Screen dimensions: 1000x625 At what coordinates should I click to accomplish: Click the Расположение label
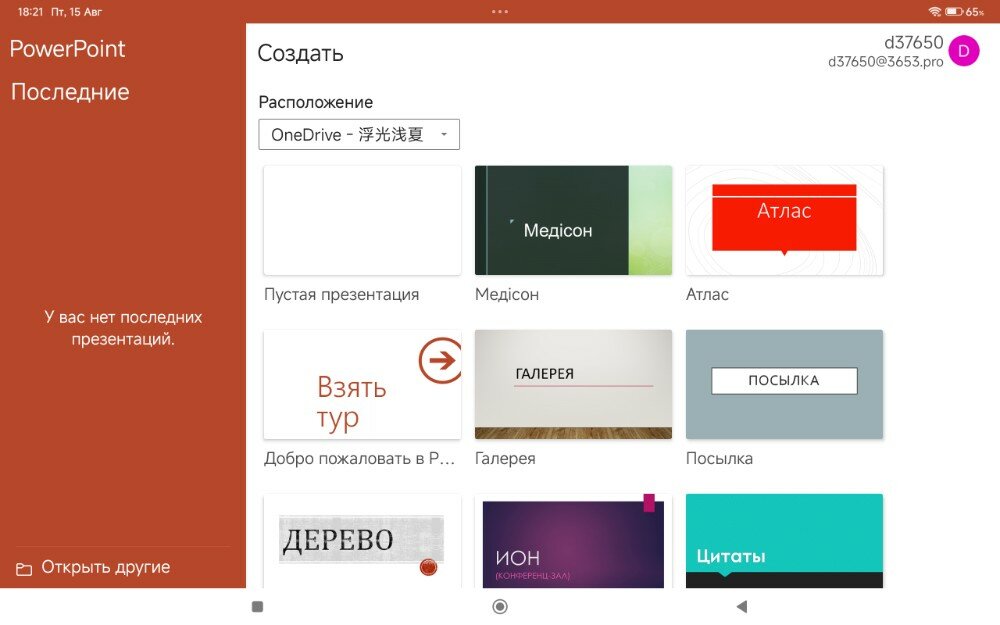tap(316, 102)
